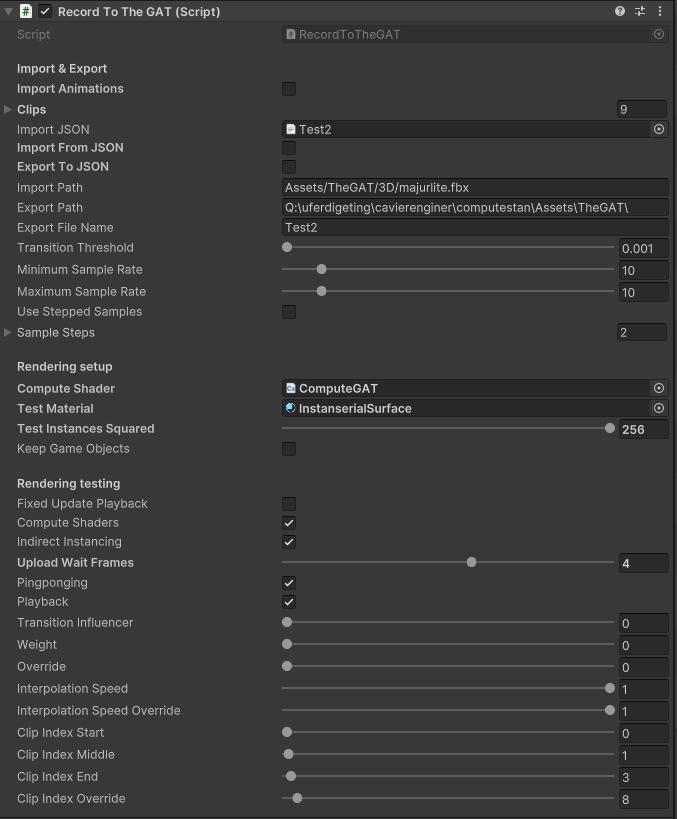Open component preset selector icon
677x819 pixels.
[x=640, y=11]
